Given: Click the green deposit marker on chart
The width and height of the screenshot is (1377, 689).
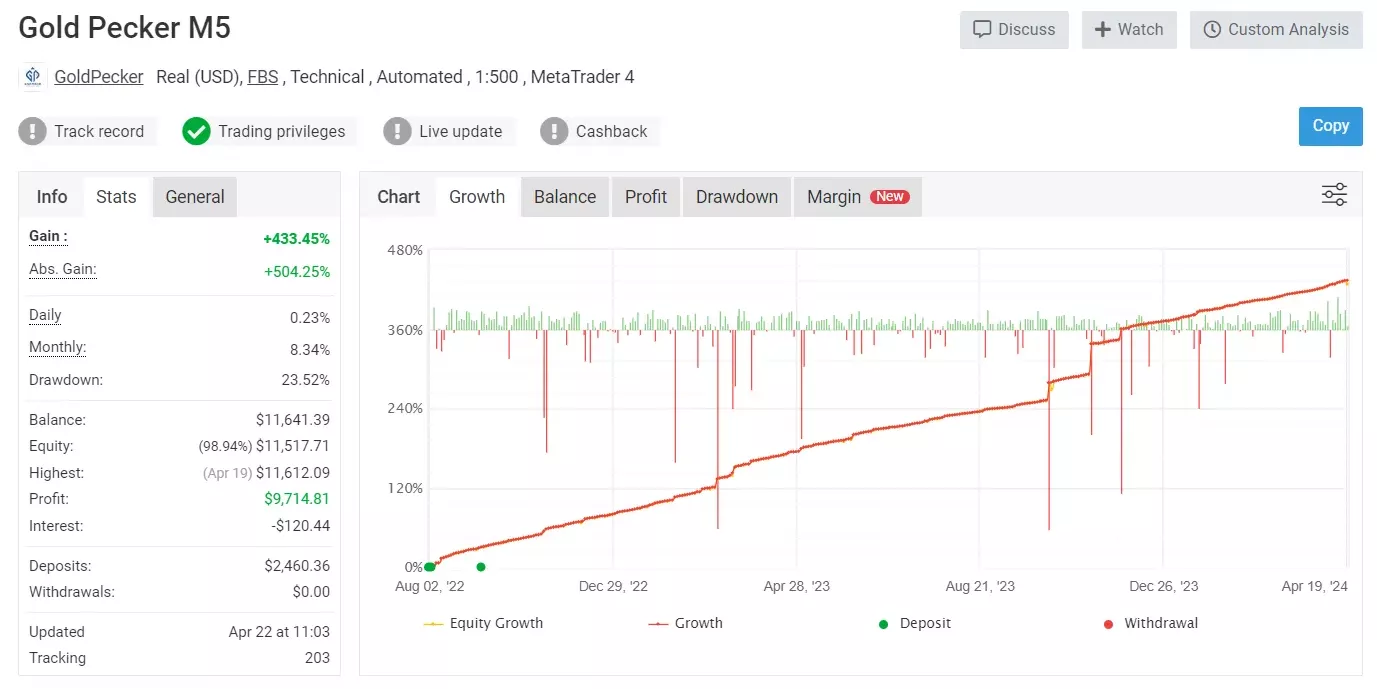Looking at the screenshot, I should (x=481, y=567).
